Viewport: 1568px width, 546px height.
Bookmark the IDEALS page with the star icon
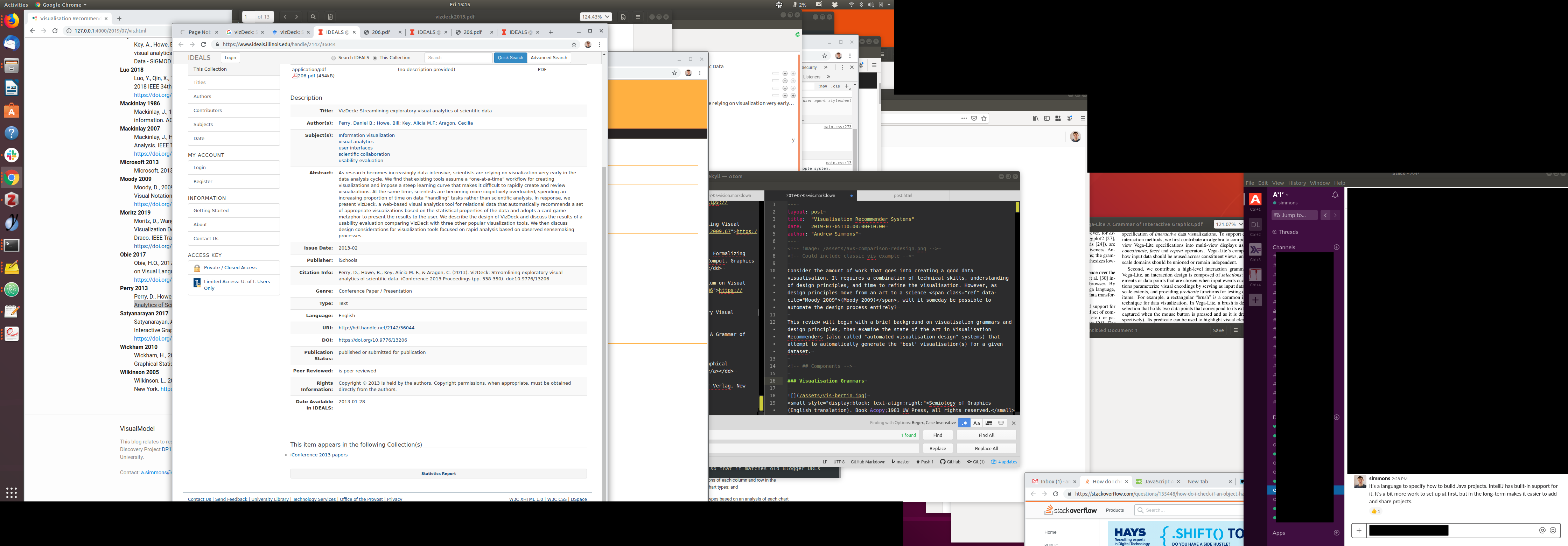tap(573, 44)
